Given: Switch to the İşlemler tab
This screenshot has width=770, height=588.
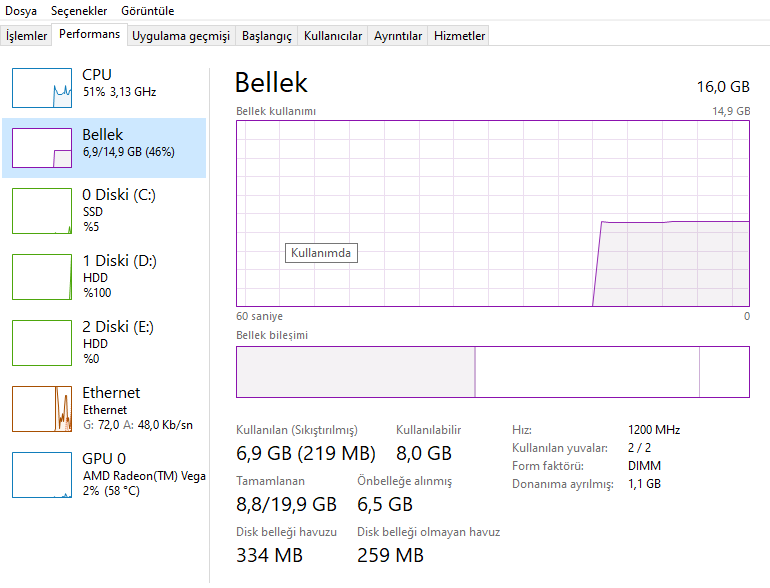Looking at the screenshot, I should pos(27,36).
